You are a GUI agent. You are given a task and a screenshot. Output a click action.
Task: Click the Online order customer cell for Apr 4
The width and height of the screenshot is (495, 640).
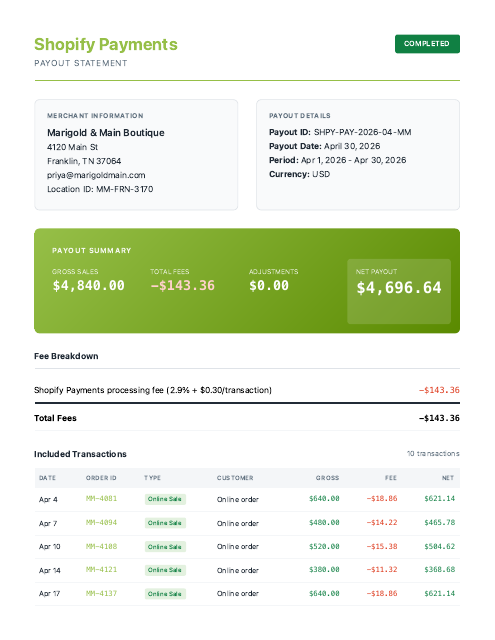click(238, 499)
